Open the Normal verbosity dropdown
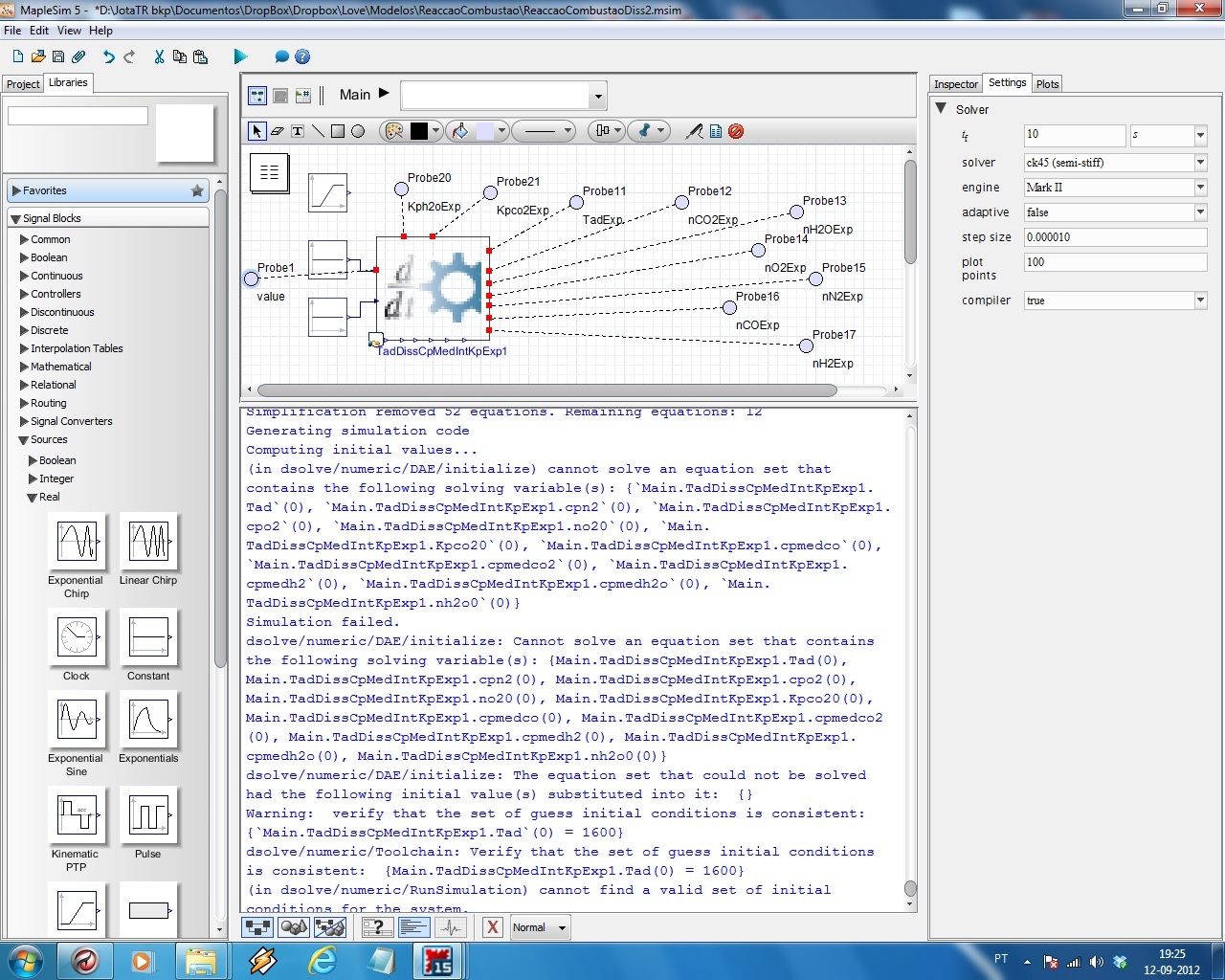The image size is (1225, 980). [540, 926]
